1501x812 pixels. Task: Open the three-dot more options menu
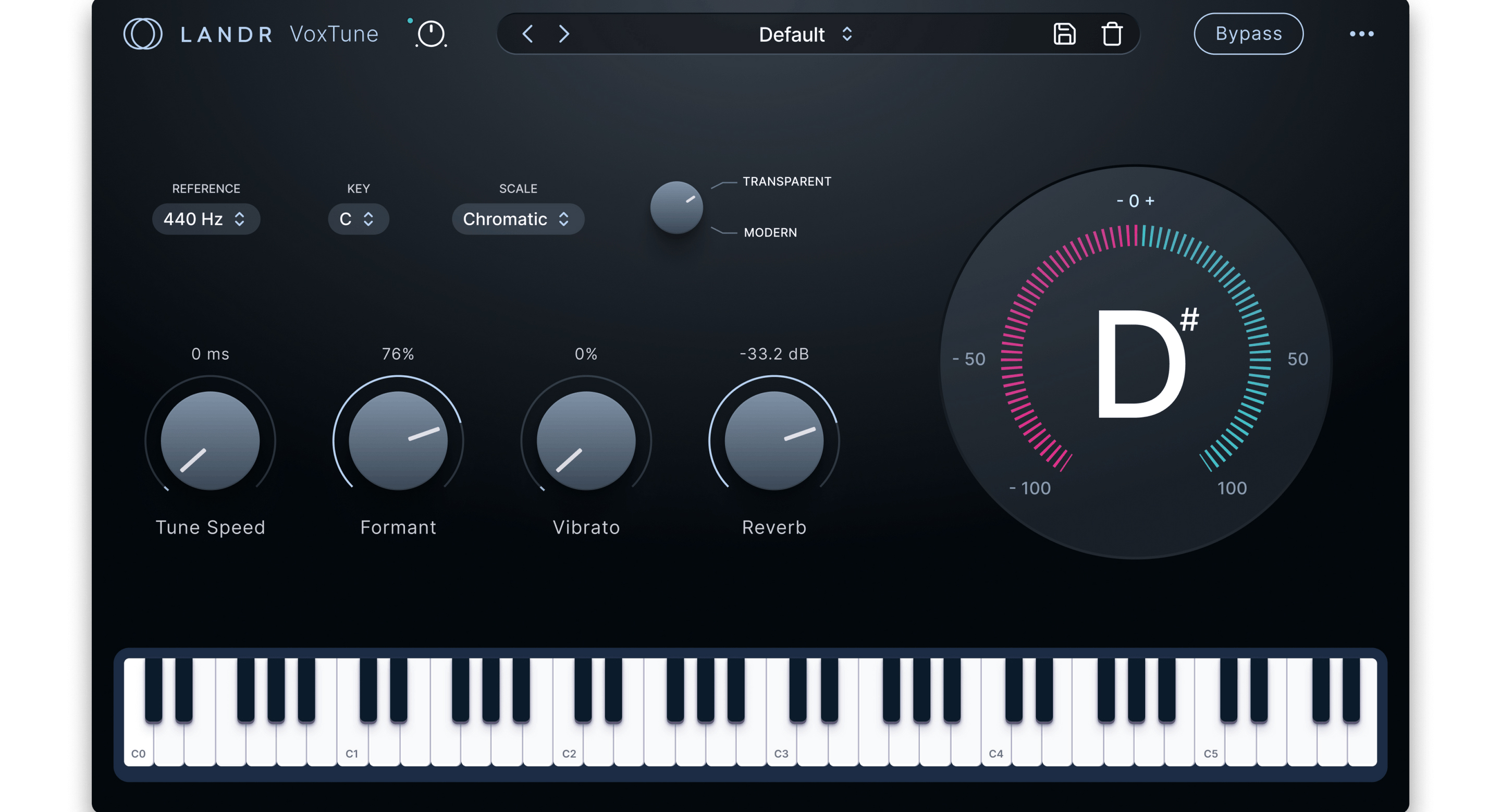(1362, 34)
